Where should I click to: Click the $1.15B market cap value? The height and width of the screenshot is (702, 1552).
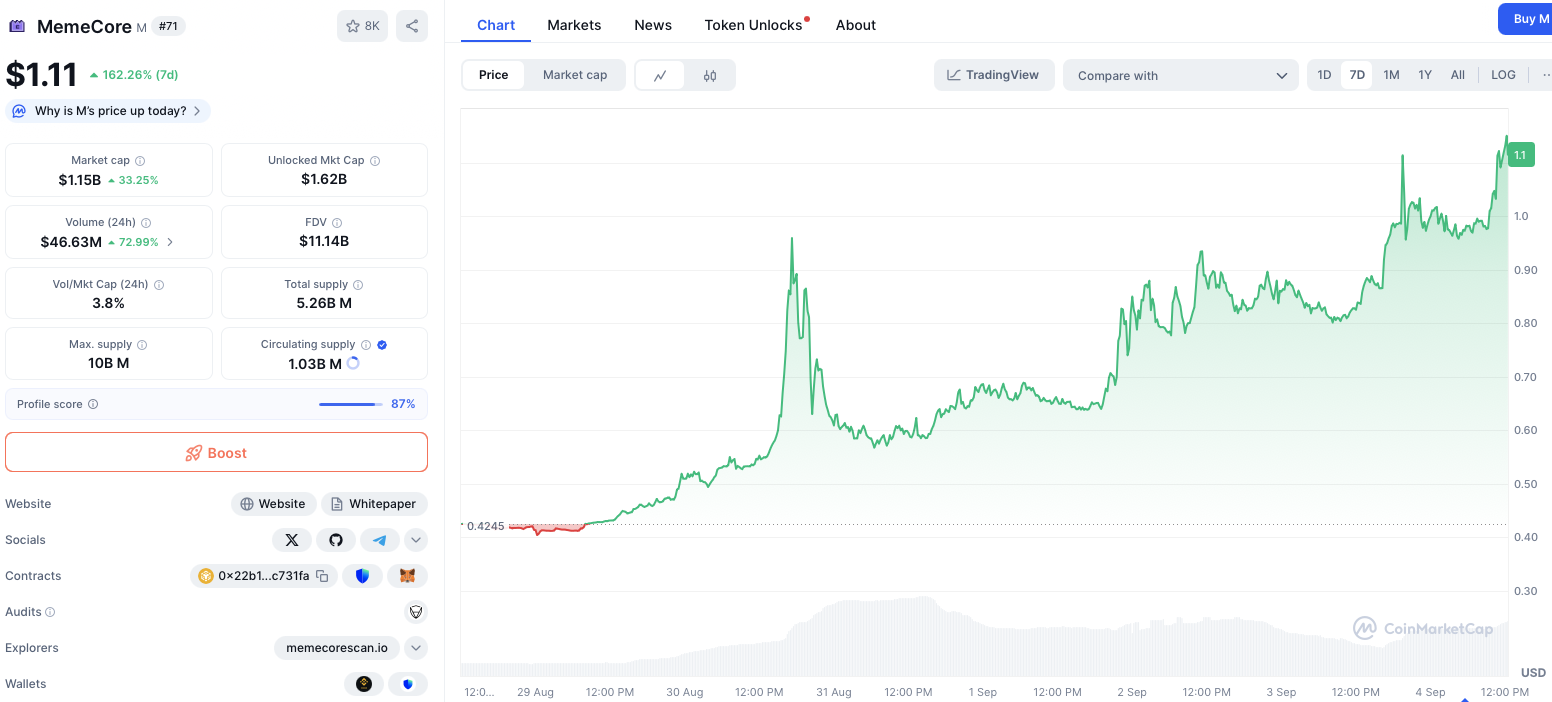(x=80, y=180)
